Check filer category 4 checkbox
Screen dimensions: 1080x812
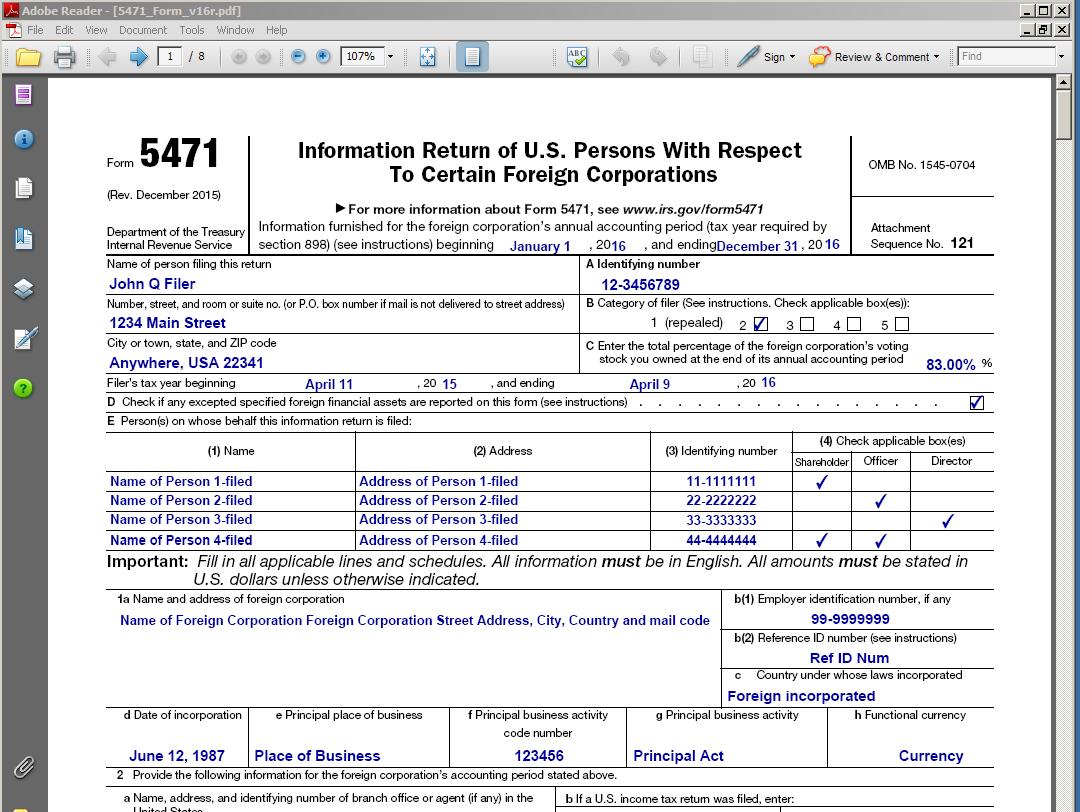pyautogui.click(x=854, y=324)
